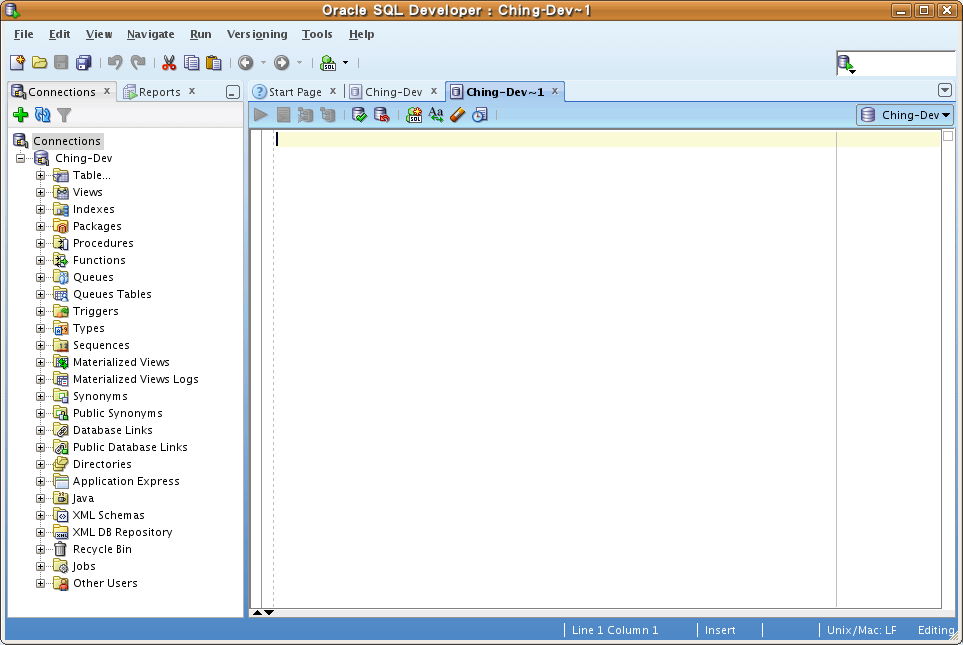Viewport: 963px width, 645px height.
Task: Expand the Recycle Bin tree node
Action: (41, 549)
